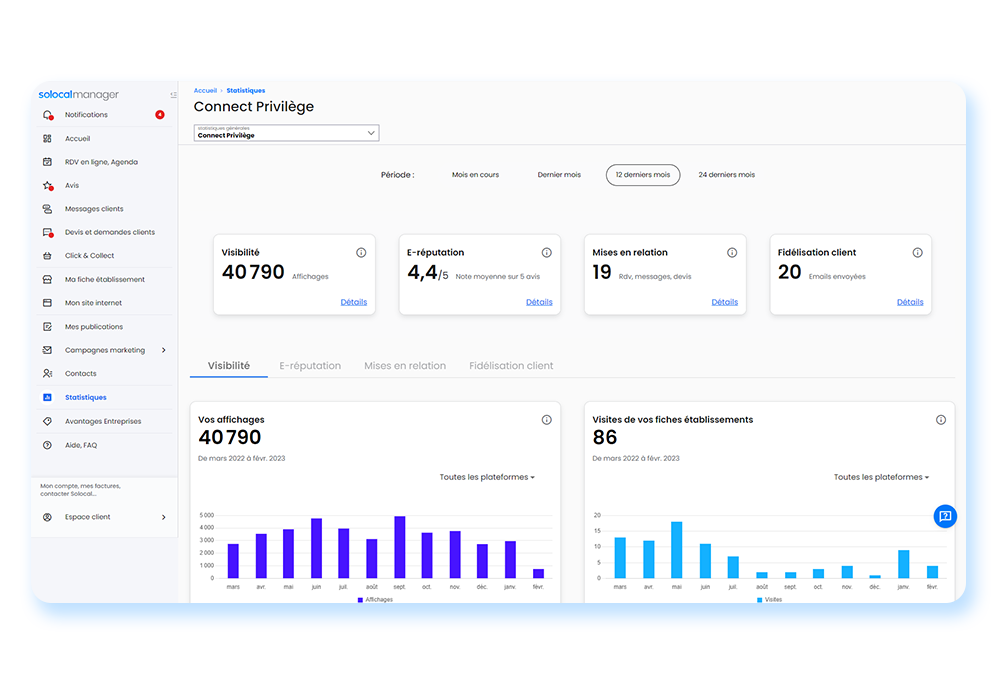Click the Messages clients chat icon

pyautogui.click(x=47, y=209)
